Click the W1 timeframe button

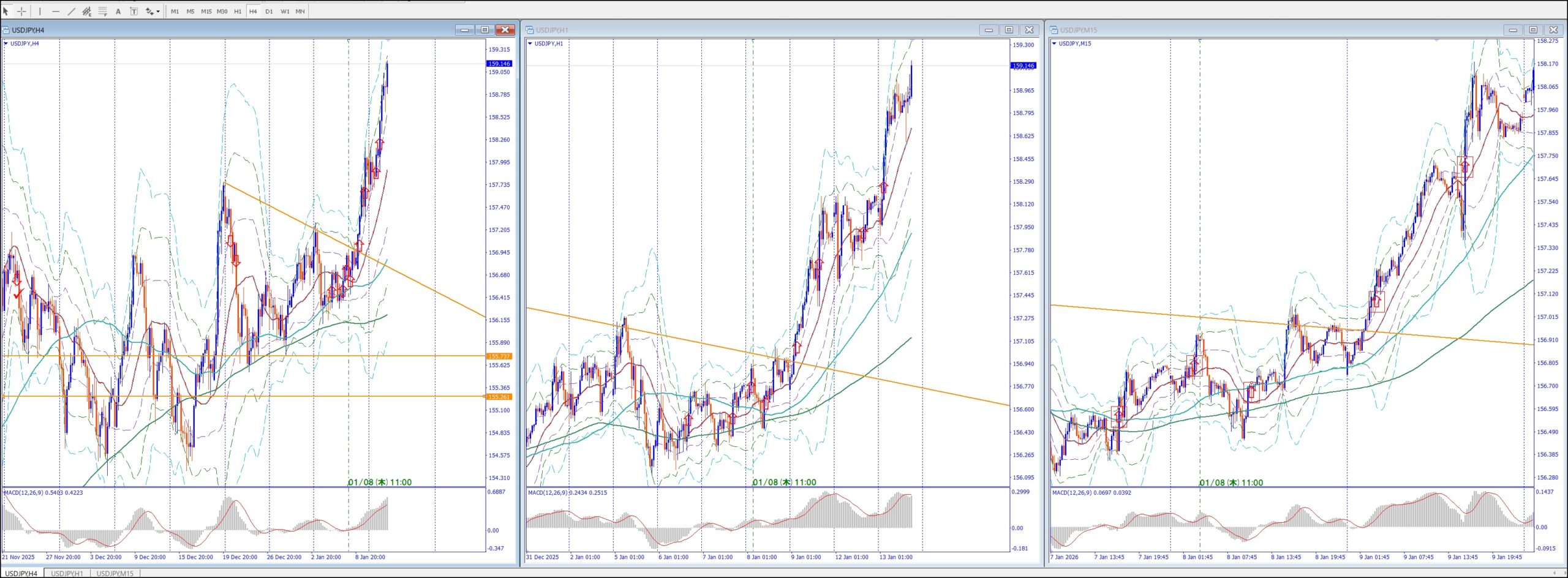pyautogui.click(x=285, y=11)
